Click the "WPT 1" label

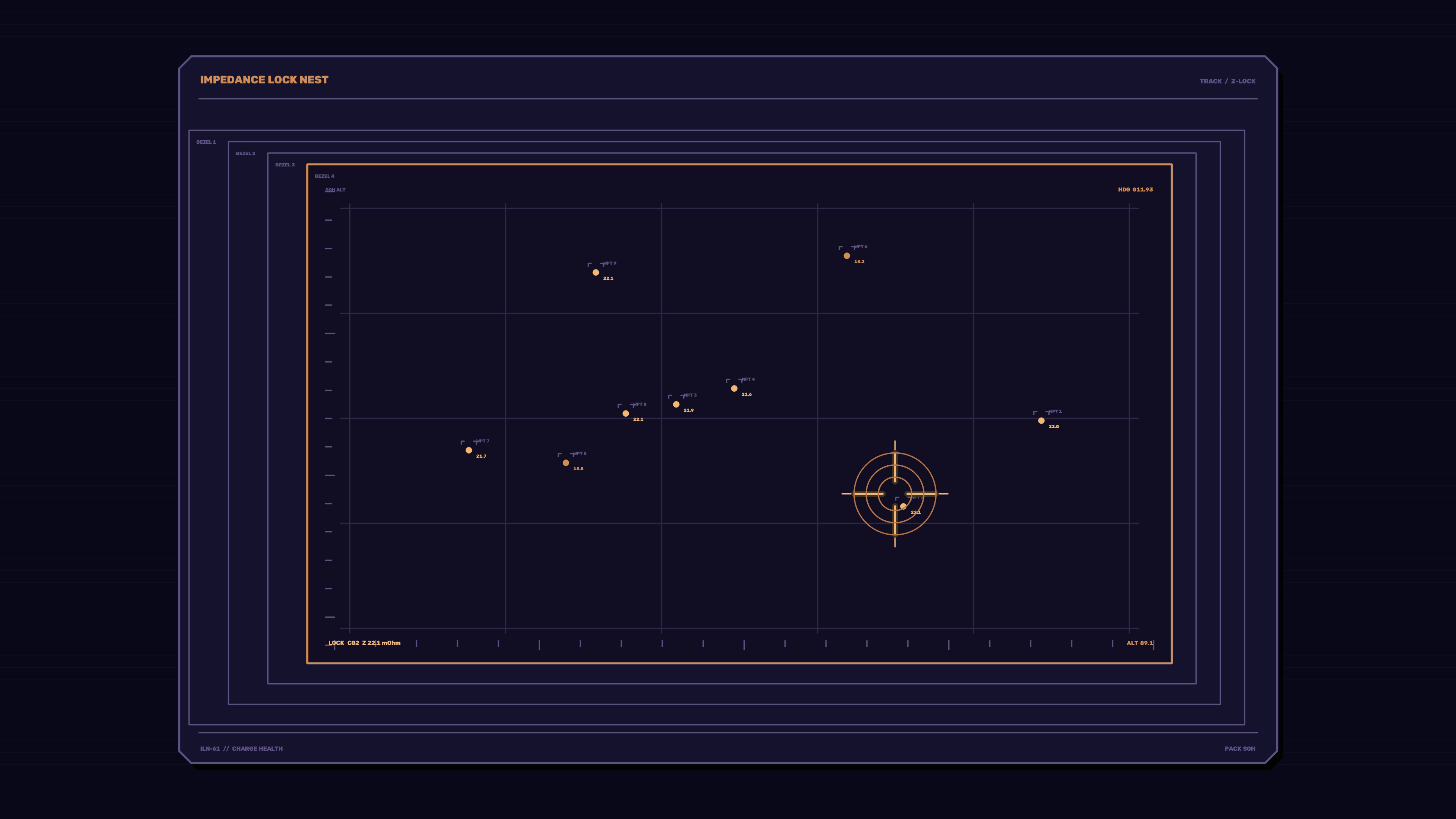(x=1055, y=412)
